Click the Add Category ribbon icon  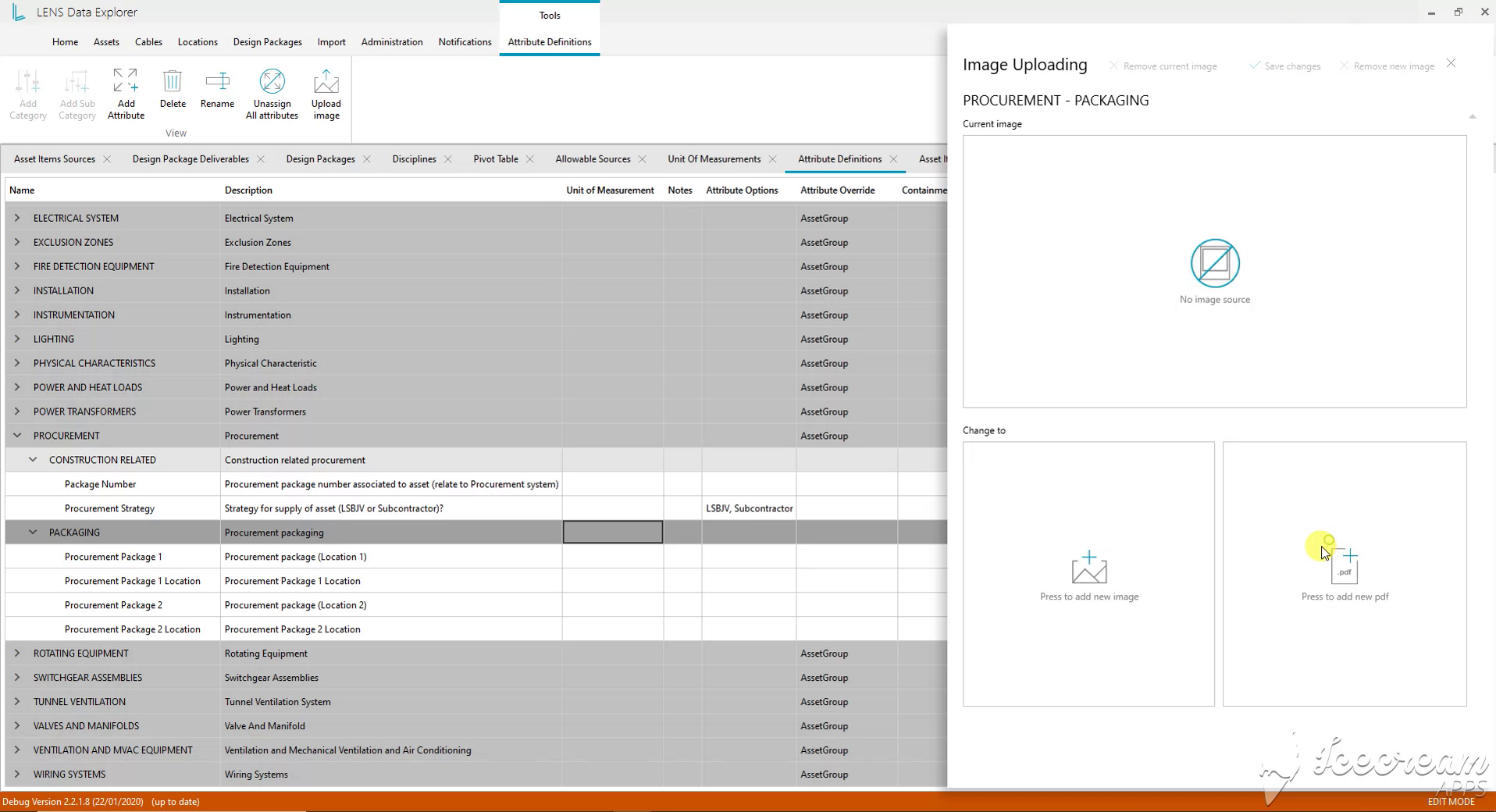click(x=28, y=81)
